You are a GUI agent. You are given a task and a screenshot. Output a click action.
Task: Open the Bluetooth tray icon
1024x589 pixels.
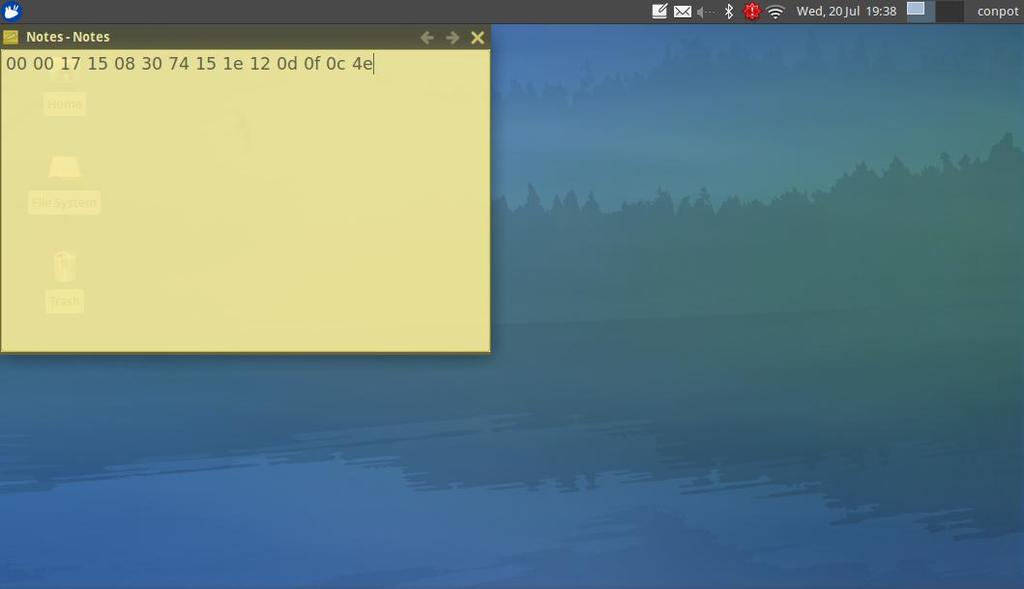729,11
